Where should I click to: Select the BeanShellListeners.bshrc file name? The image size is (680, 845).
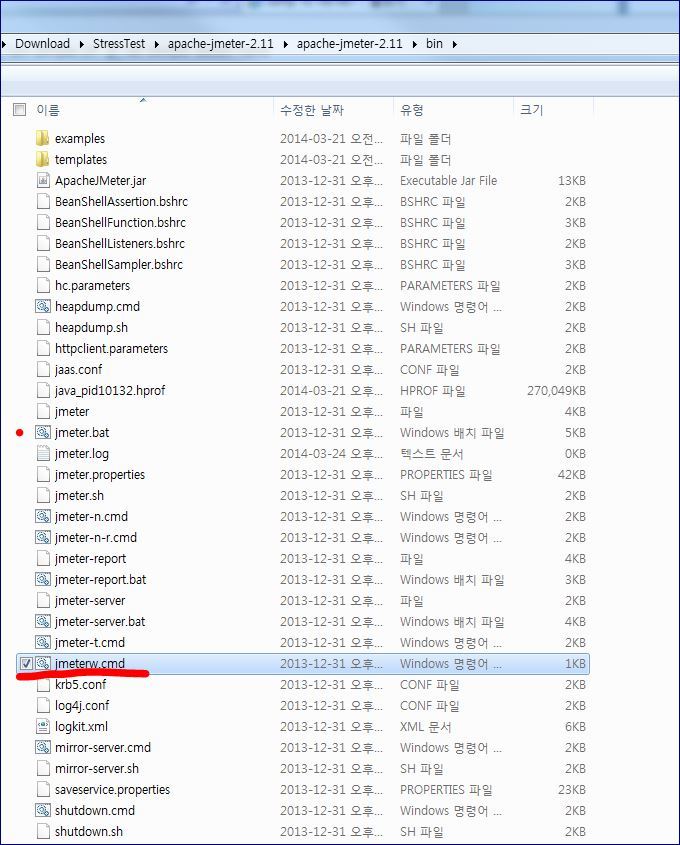(120, 244)
